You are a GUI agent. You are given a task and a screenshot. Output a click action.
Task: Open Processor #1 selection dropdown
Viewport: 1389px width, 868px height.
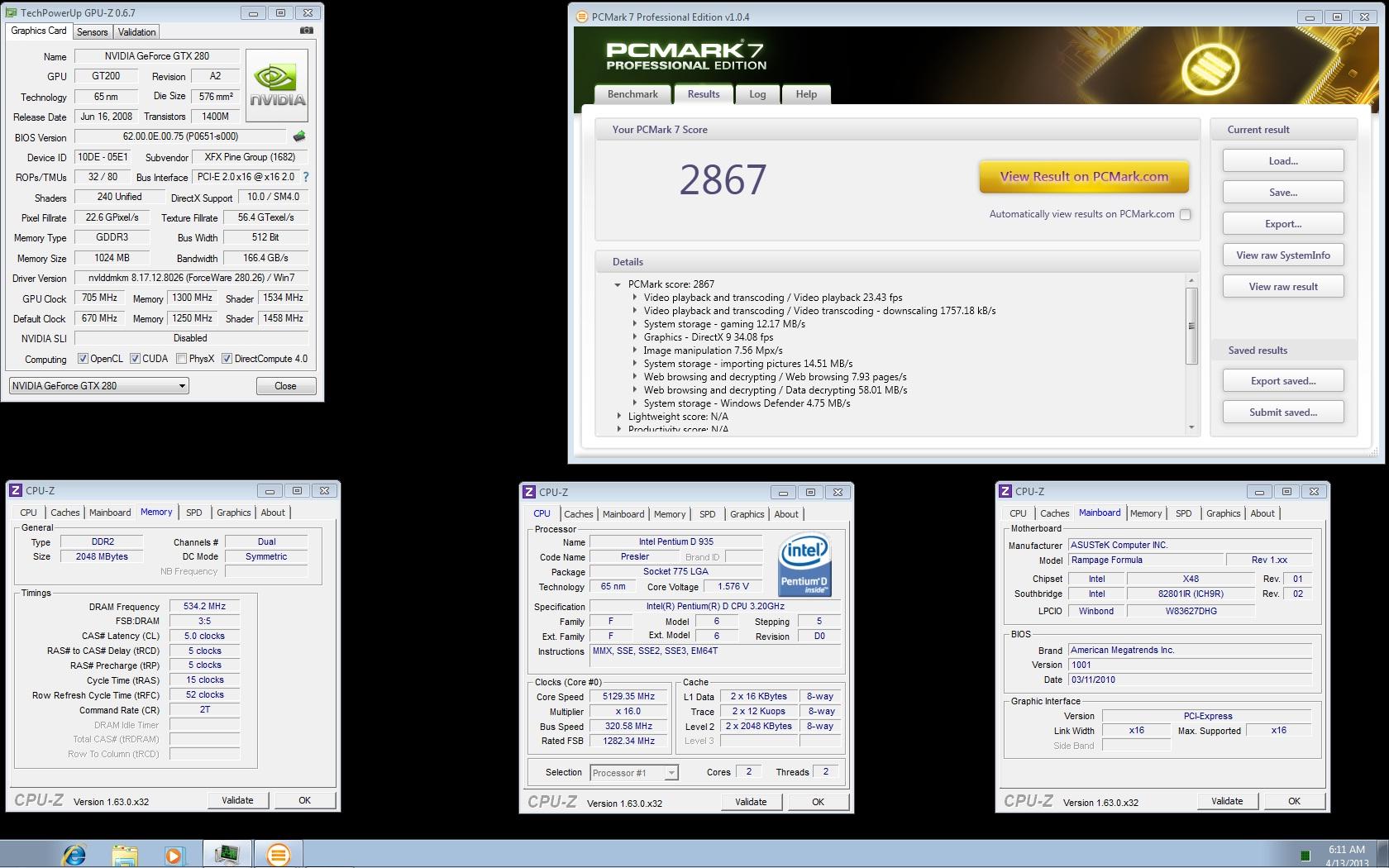(634, 773)
